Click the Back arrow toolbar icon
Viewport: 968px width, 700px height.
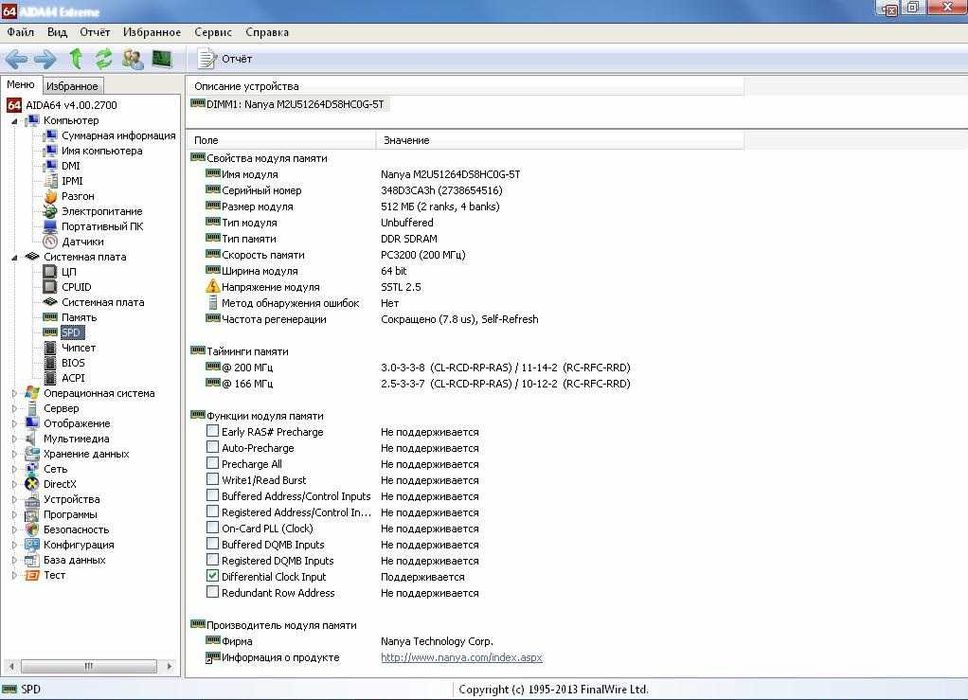[16, 59]
